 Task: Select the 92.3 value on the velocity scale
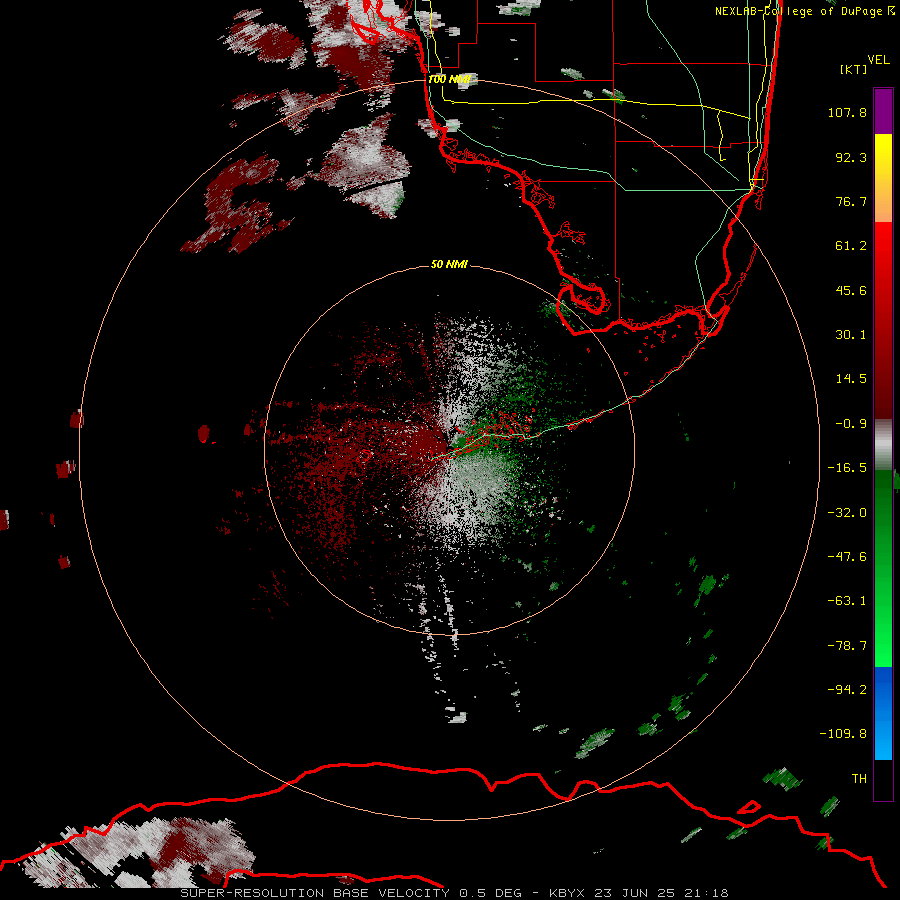coord(851,157)
